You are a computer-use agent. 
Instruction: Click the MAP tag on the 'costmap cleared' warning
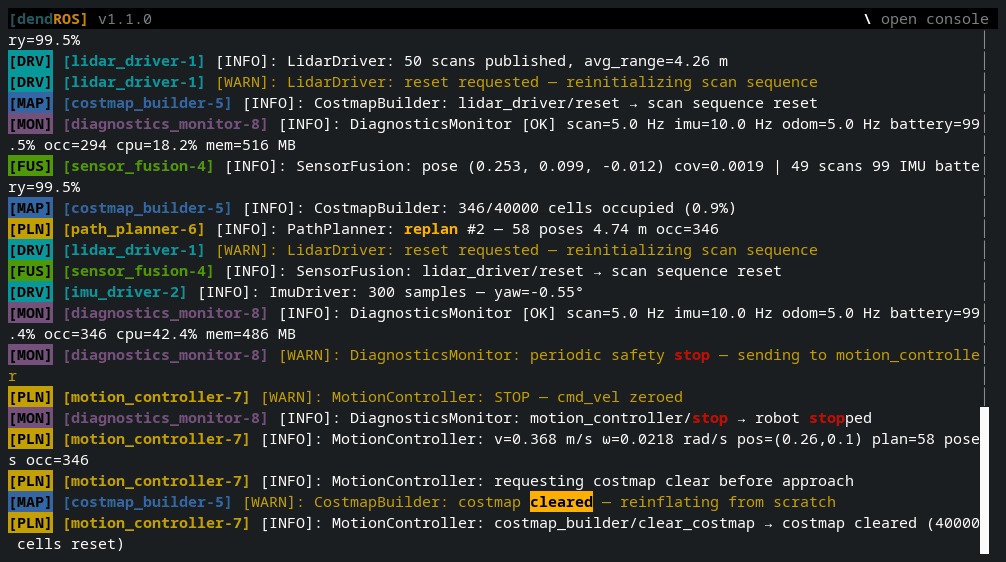pyautogui.click(x=30, y=502)
